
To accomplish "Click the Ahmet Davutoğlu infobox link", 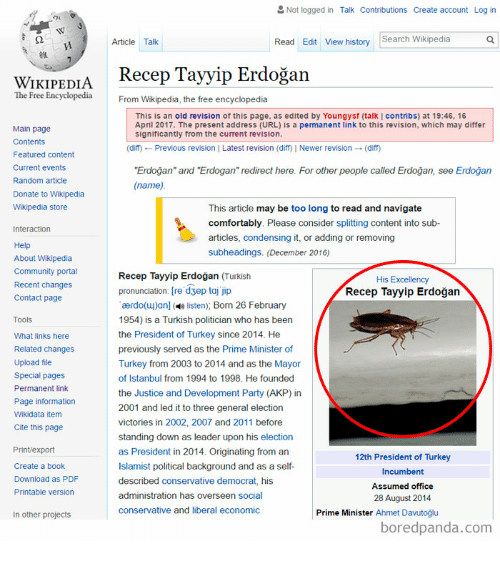I will [407, 513].
